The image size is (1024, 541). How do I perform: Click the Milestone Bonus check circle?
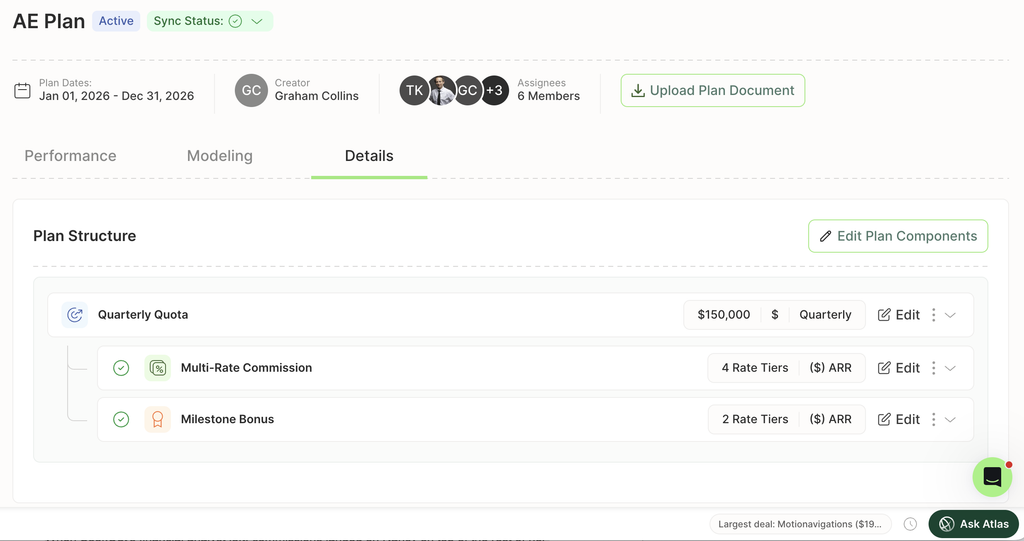tap(121, 419)
